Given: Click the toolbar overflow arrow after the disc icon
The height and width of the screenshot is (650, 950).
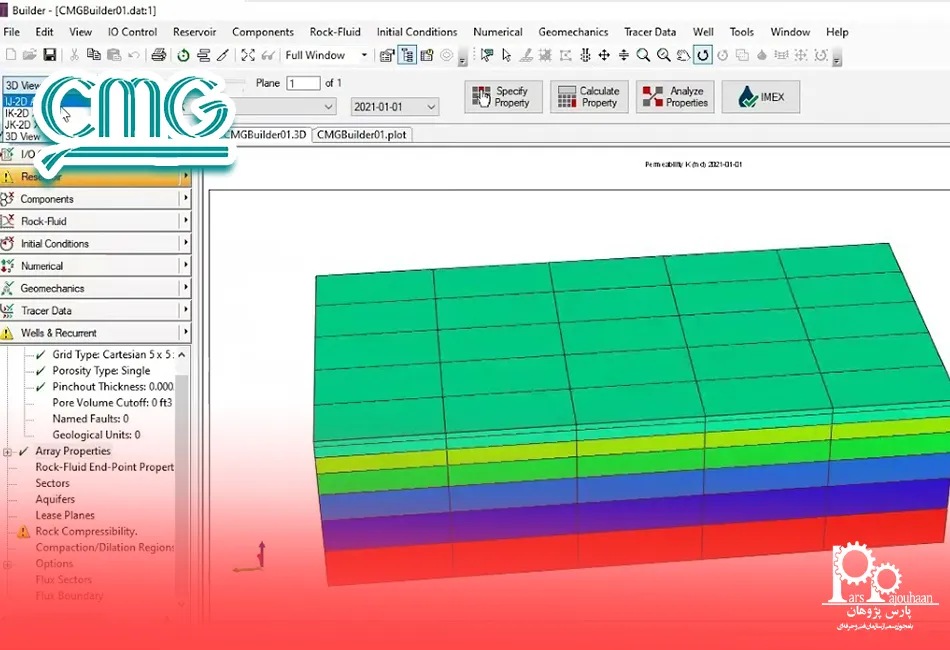Looking at the screenshot, I should [462, 59].
